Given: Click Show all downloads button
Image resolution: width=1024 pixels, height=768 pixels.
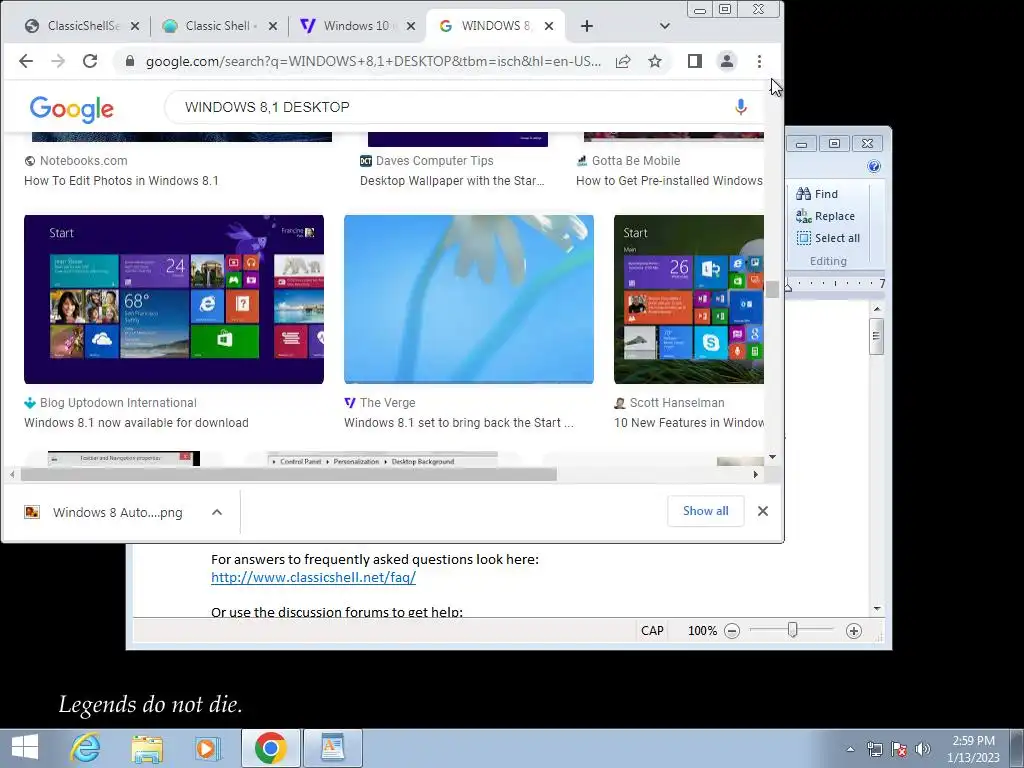Looking at the screenshot, I should click(705, 511).
